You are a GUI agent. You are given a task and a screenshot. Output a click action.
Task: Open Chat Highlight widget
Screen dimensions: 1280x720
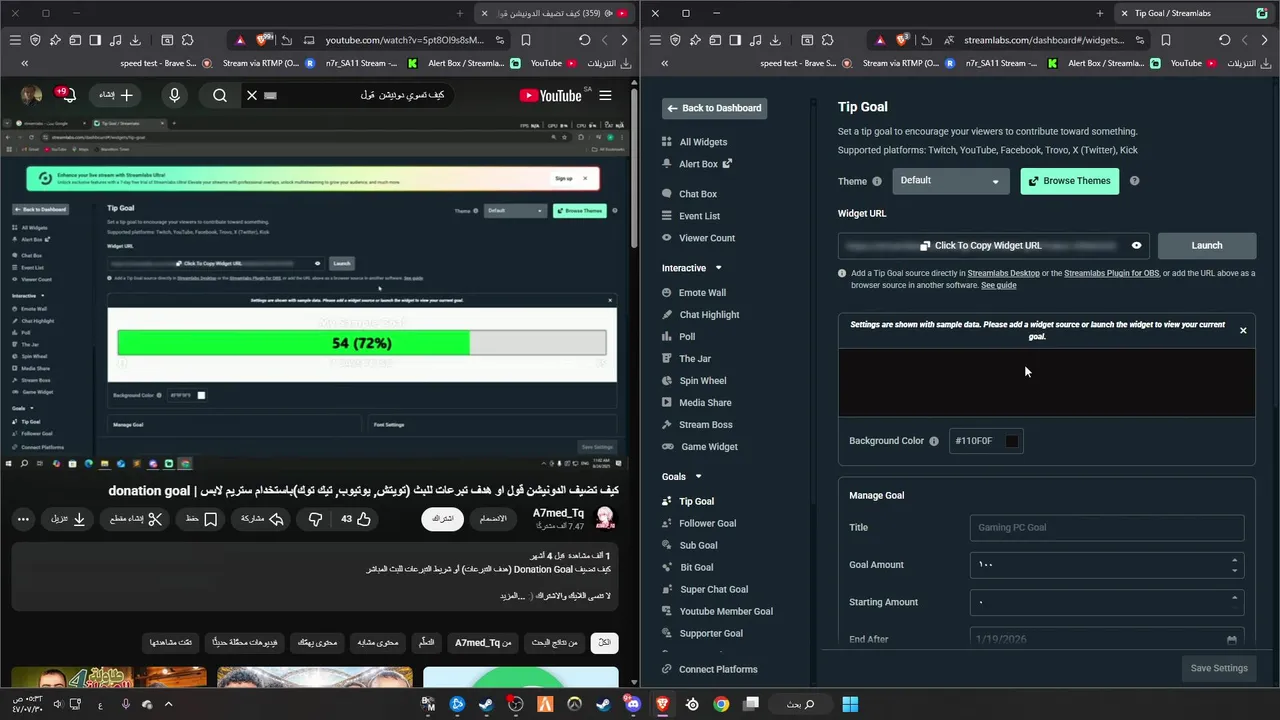pyautogui.click(x=701, y=315)
